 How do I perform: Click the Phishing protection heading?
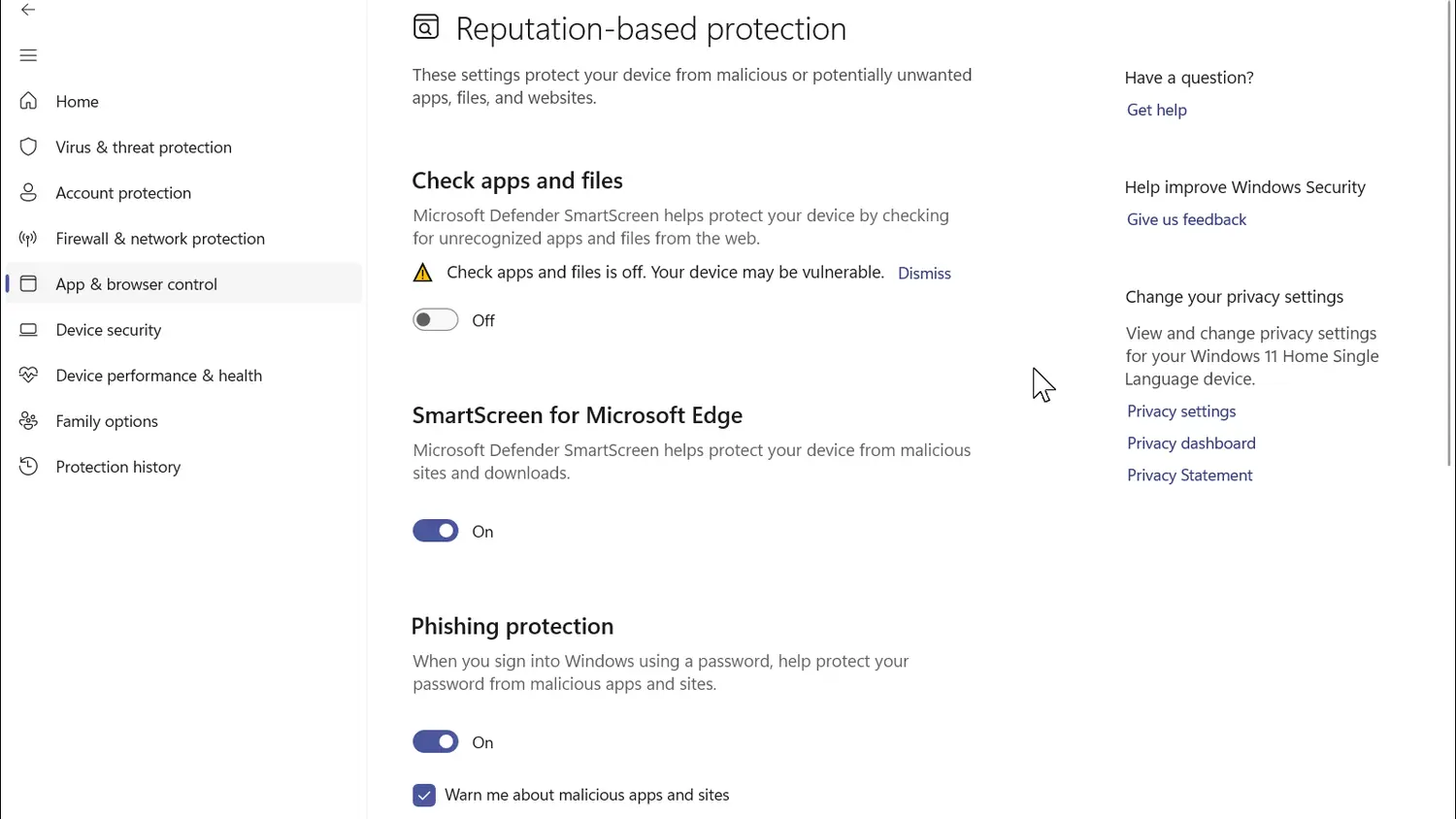coord(513,626)
